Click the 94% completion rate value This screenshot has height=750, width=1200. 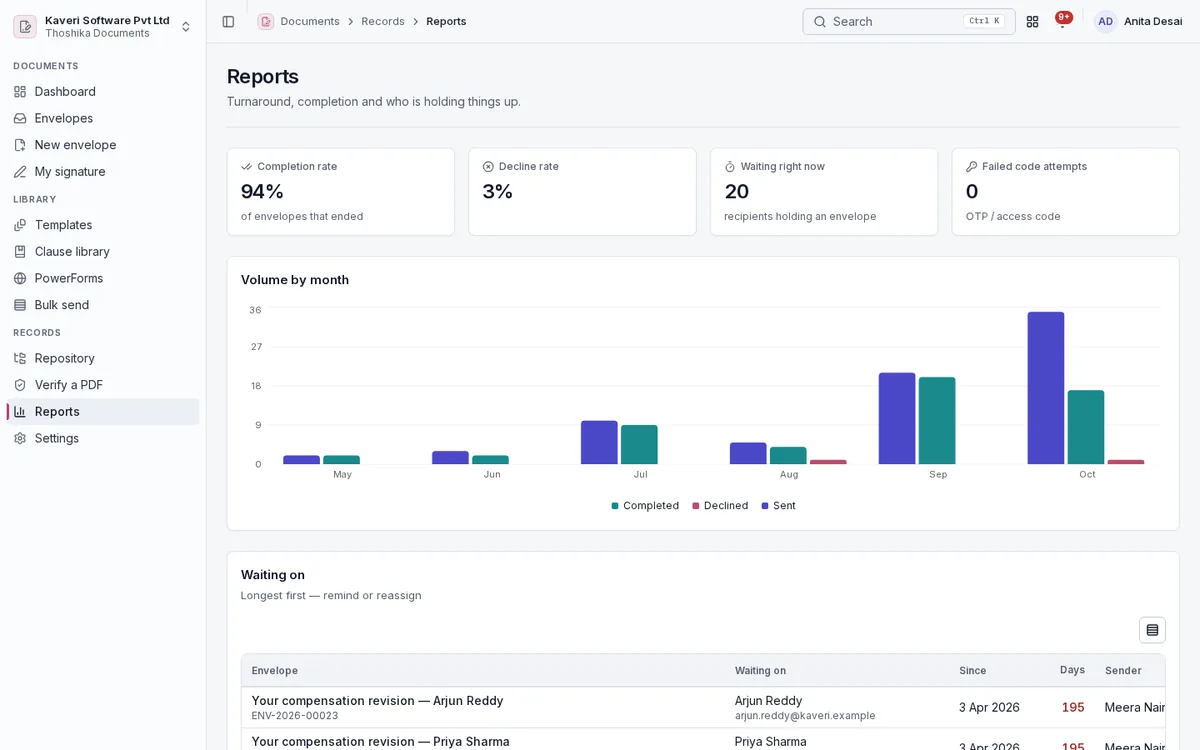[x=262, y=191]
